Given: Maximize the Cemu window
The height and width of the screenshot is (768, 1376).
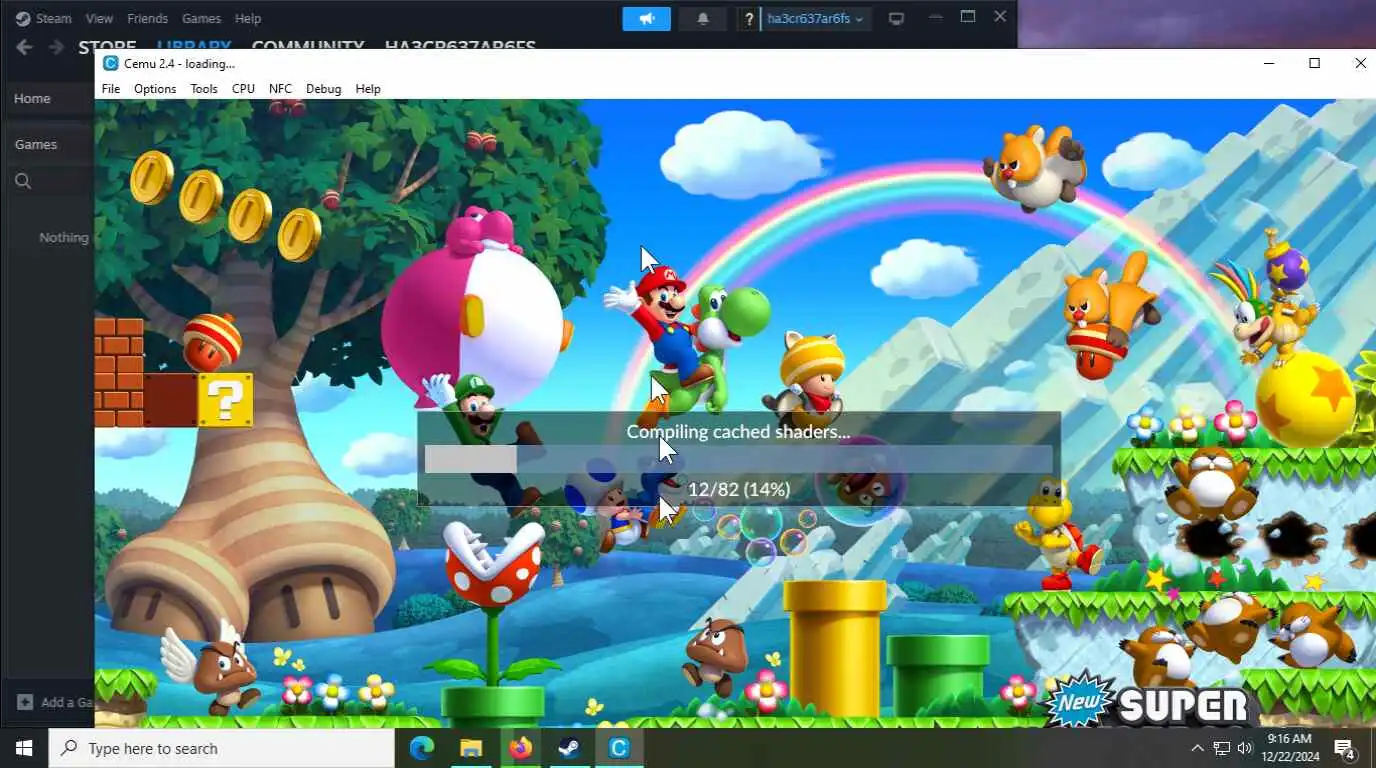Looking at the screenshot, I should click(x=1315, y=63).
